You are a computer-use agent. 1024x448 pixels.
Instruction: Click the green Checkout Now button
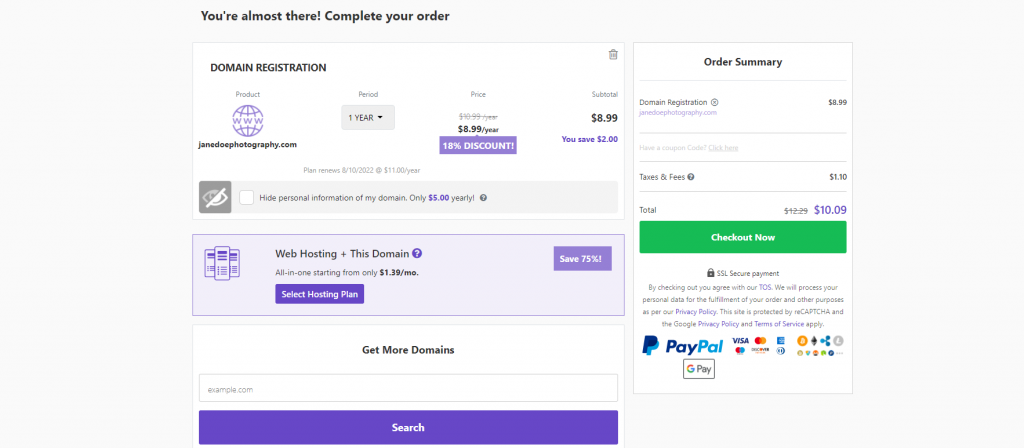(x=743, y=237)
